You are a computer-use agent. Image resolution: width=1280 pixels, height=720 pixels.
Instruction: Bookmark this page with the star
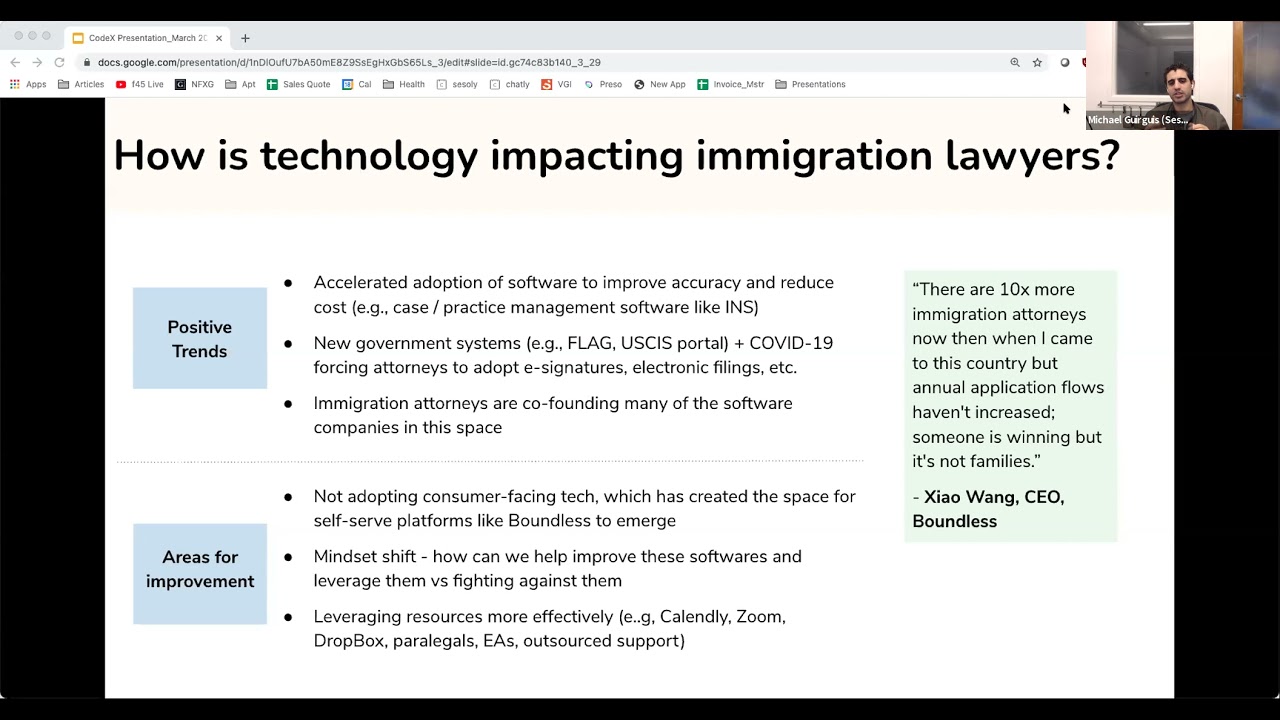pyautogui.click(x=1037, y=62)
